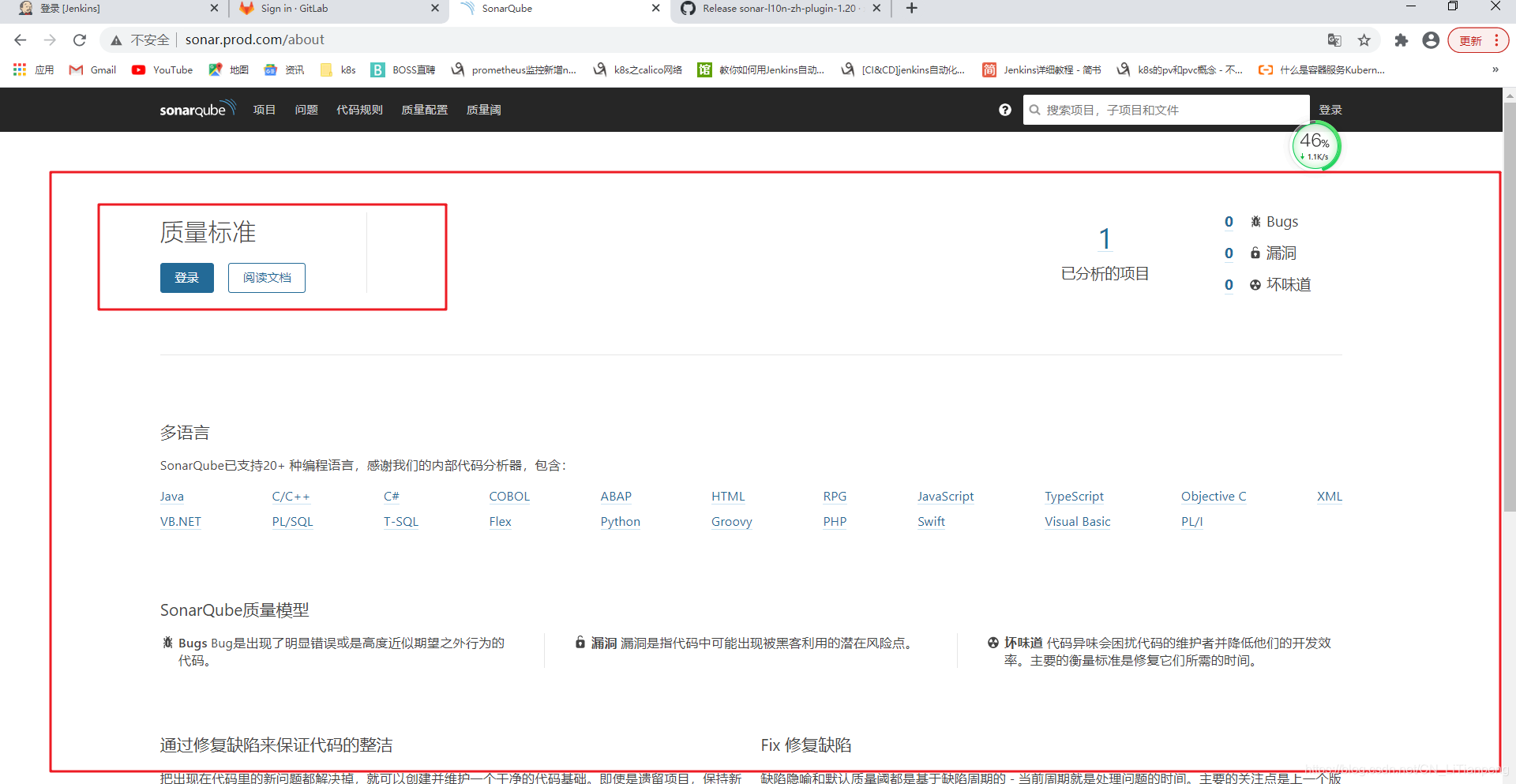Viewport: 1516px width, 784px height.
Task: Open the Swift language link
Action: point(932,522)
